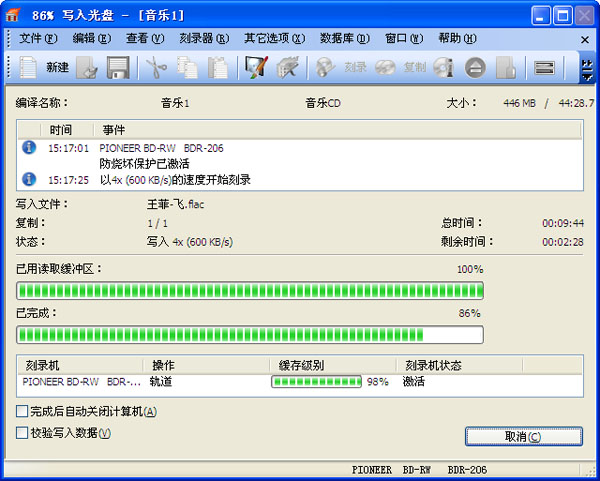Click the New compilation document icon
This screenshot has width=600, height=481.
[x=28, y=67]
